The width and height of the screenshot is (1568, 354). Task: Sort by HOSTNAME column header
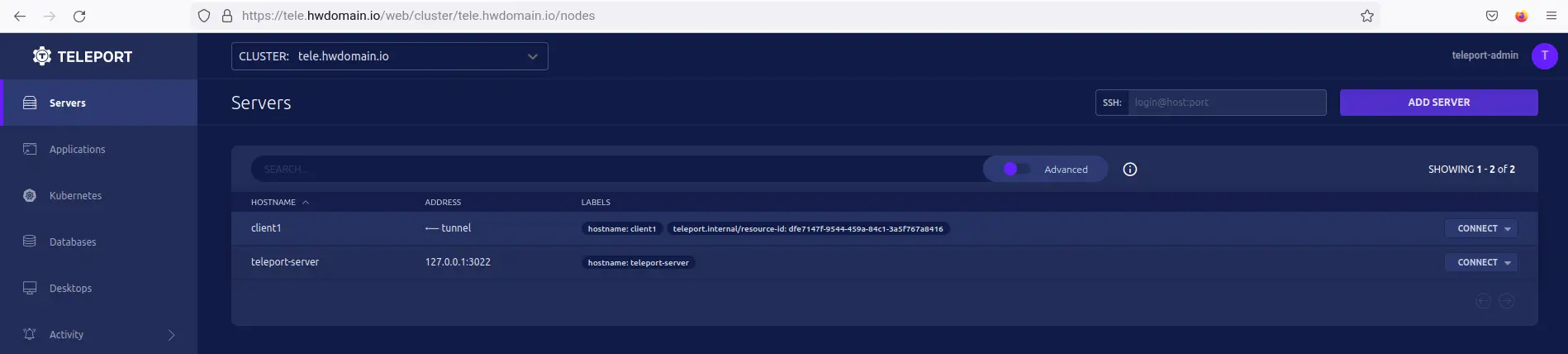(x=280, y=202)
